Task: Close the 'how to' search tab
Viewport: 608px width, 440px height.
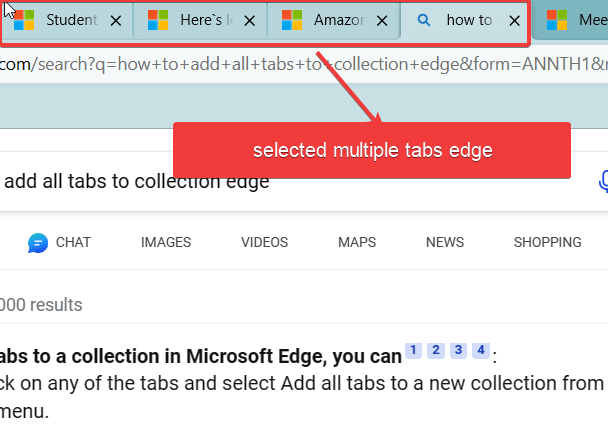Action: pos(514,20)
